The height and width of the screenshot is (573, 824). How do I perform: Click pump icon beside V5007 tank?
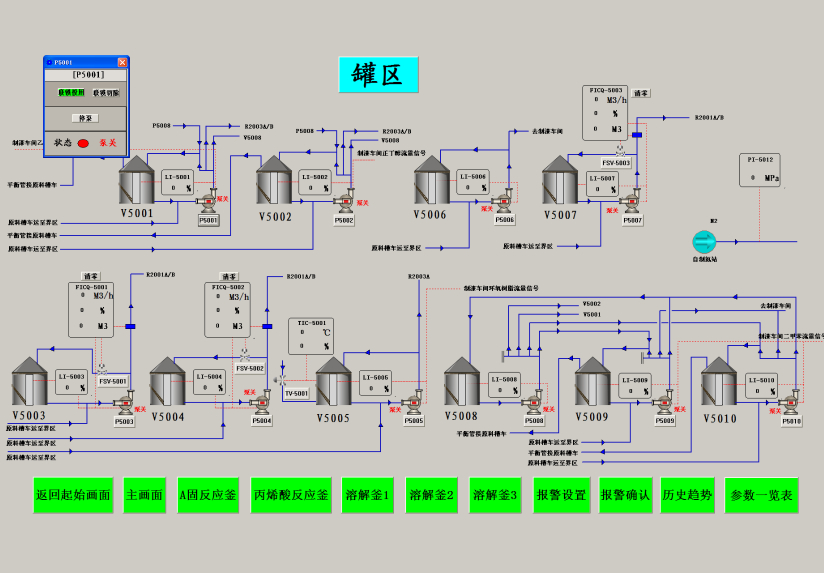tap(630, 201)
